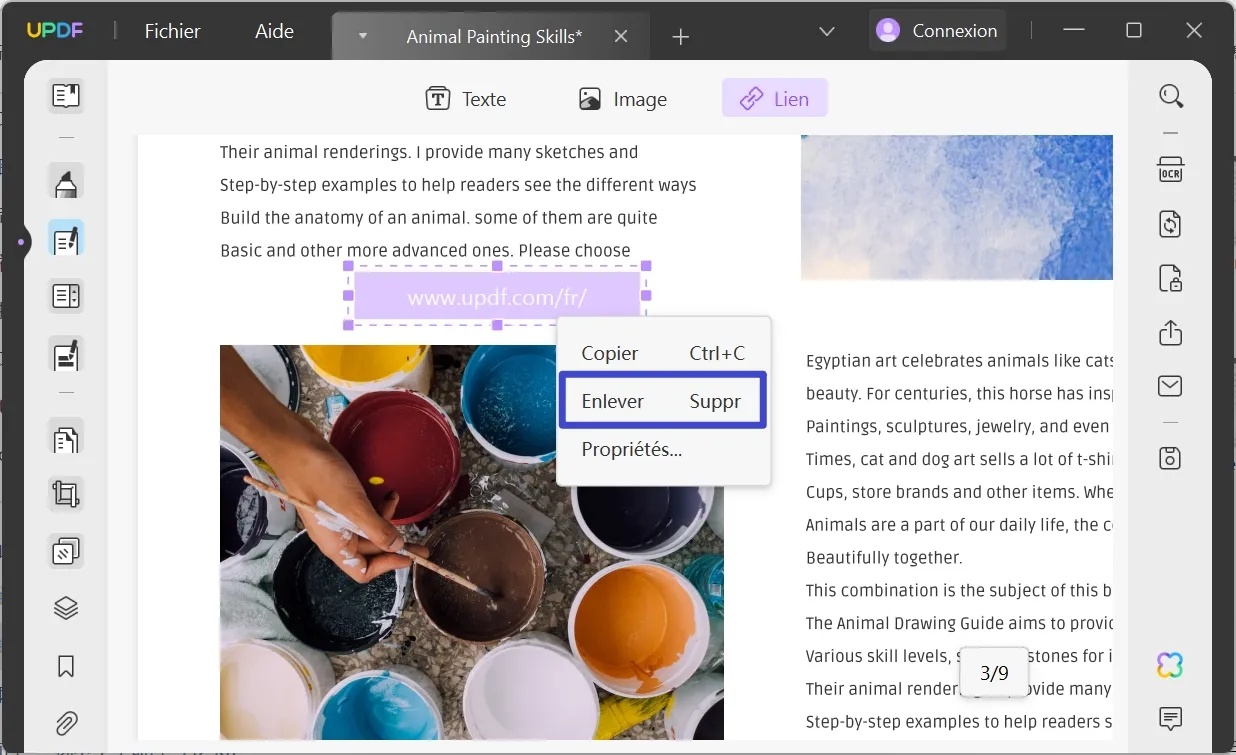The height and width of the screenshot is (755, 1236).
Task: Click the line starting 'Step-by-step examples to help'
Action: [x=458, y=185]
